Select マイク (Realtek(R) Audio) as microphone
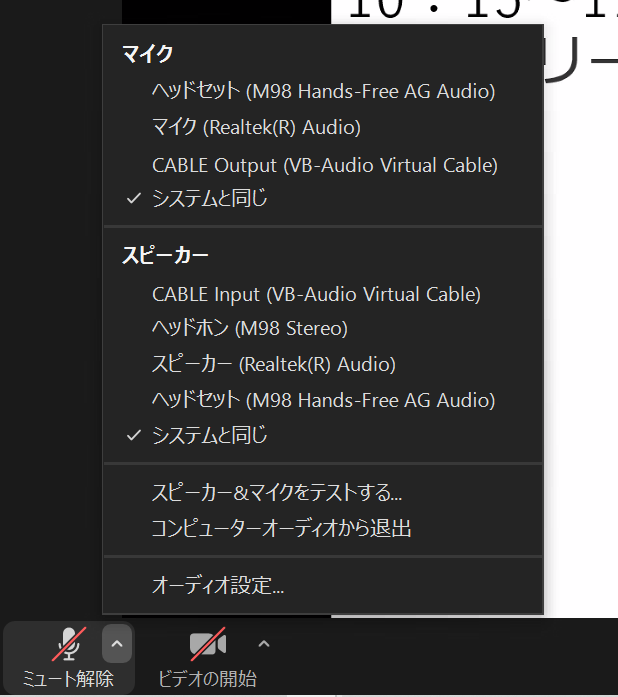 pyautogui.click(x=323, y=128)
